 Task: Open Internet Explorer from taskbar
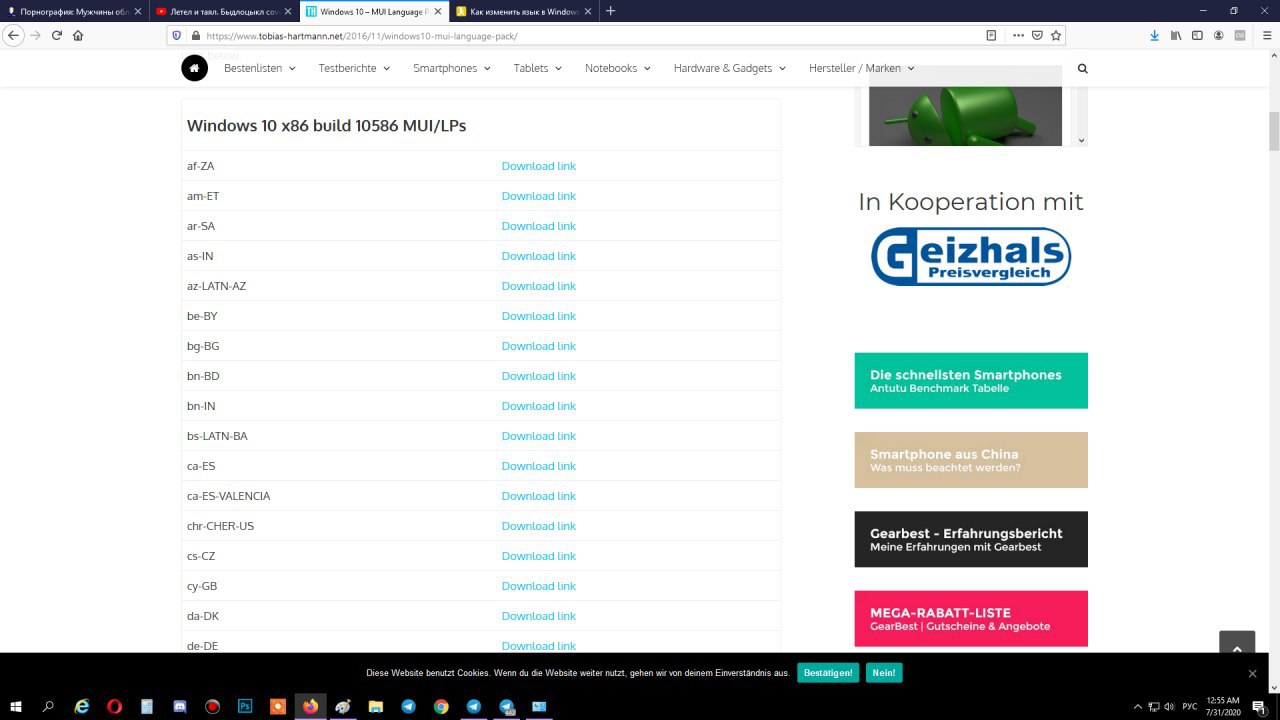coord(82,706)
